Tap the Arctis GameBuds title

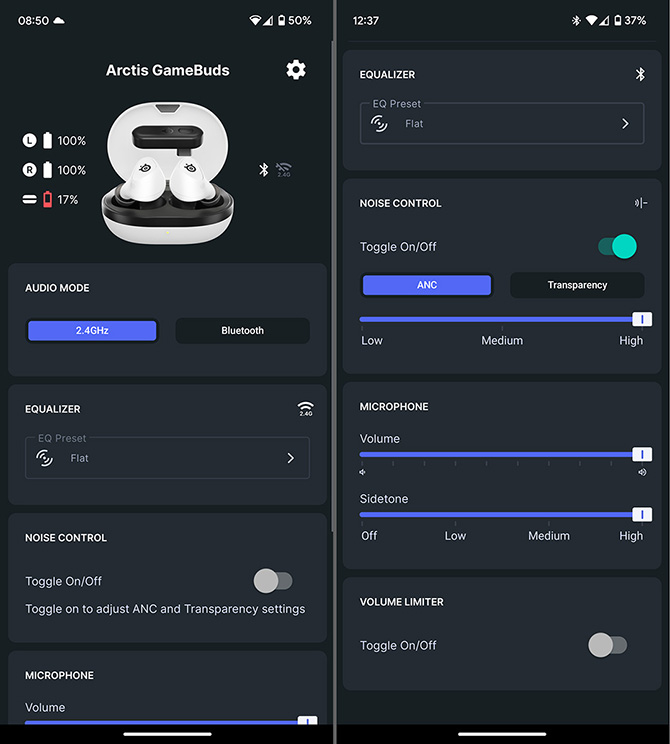(x=168, y=70)
